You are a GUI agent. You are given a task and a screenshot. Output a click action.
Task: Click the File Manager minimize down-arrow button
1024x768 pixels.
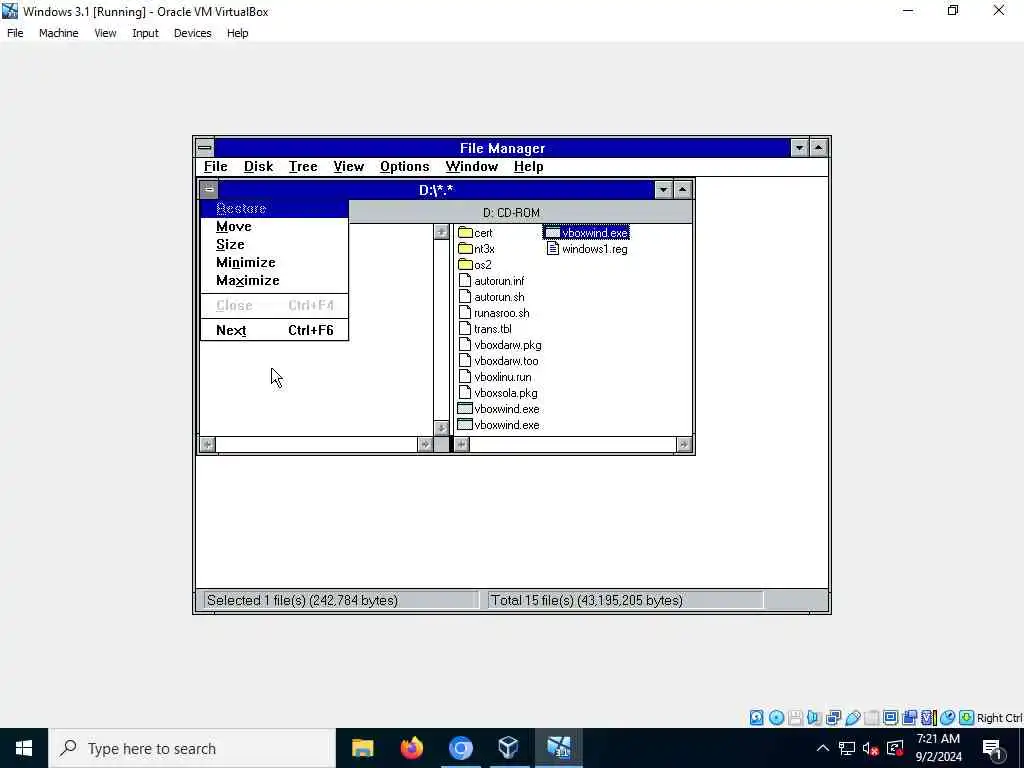pos(799,148)
